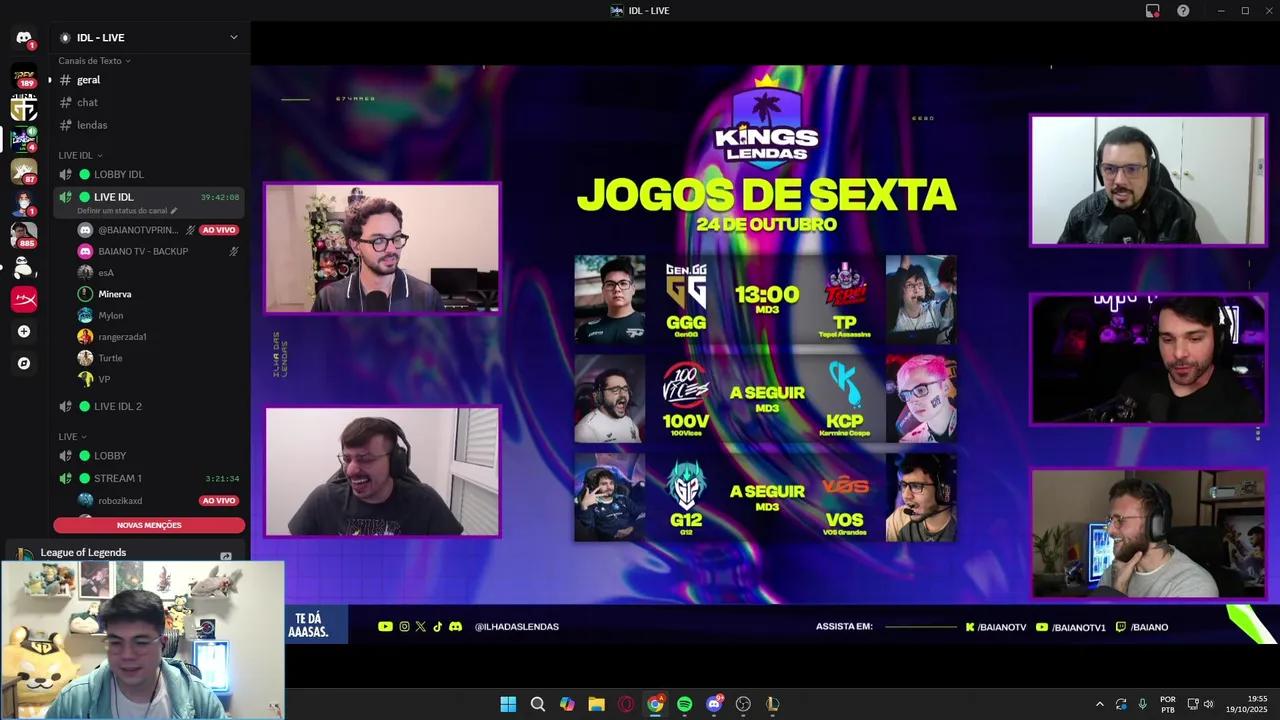
Task: Open taskbar Search
Action: point(537,704)
